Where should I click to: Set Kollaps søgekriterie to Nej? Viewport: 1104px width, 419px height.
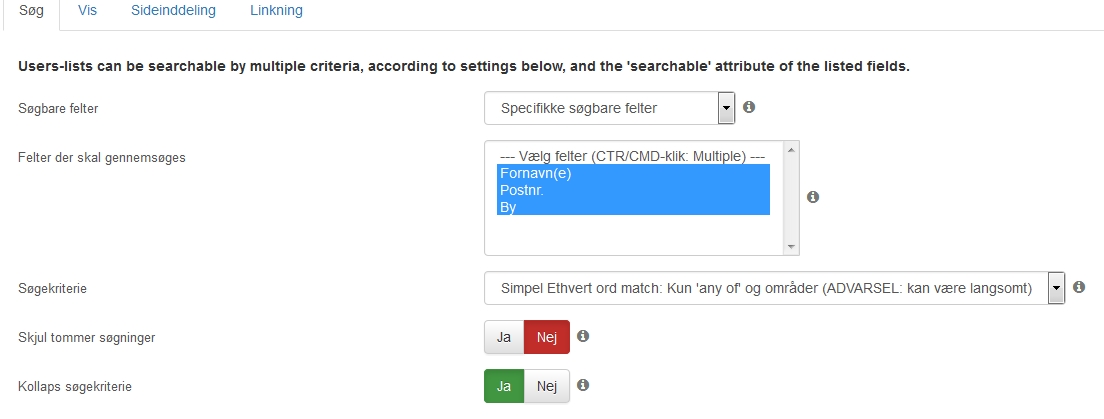pos(546,386)
